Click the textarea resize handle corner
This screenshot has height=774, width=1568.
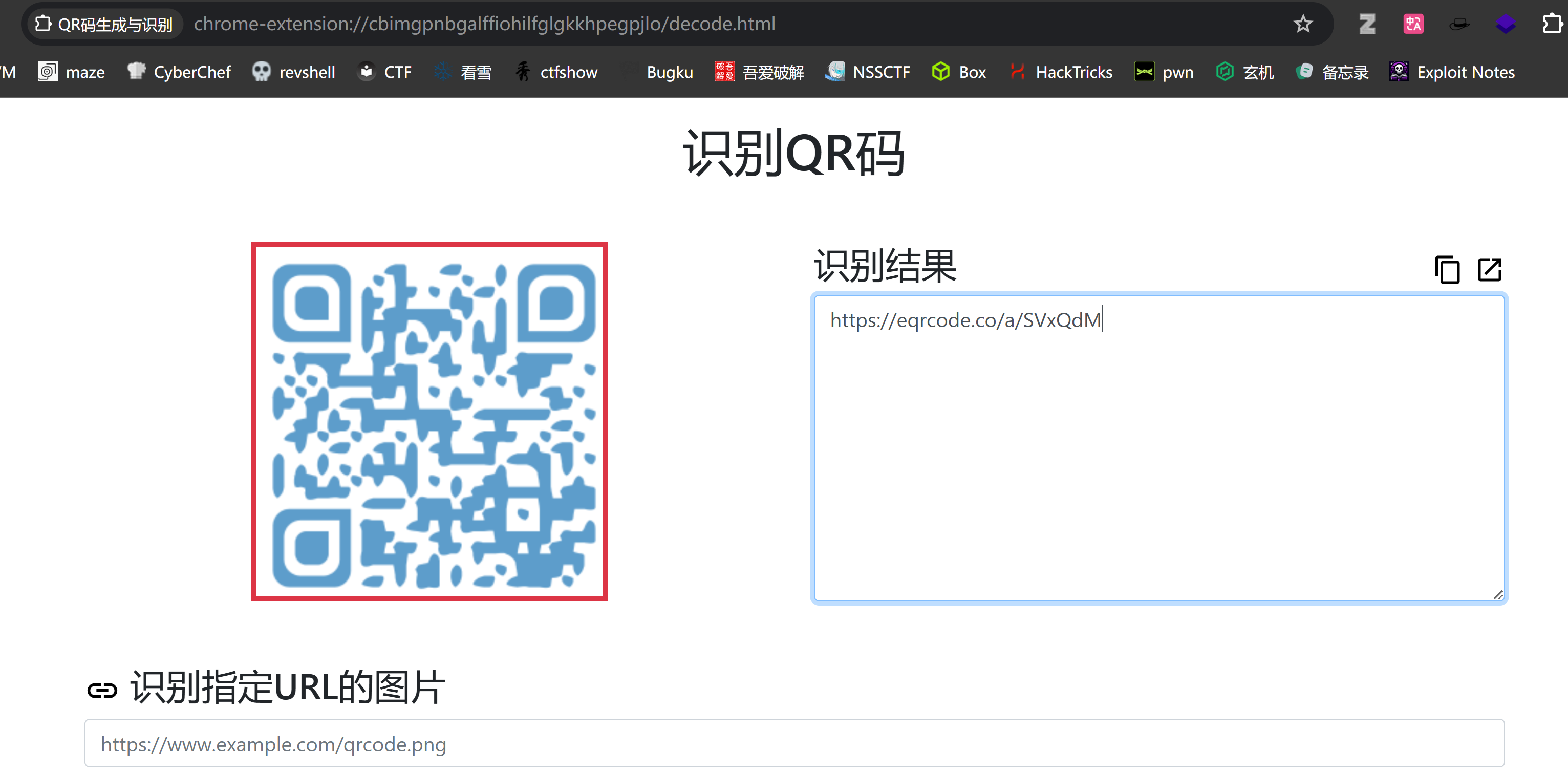pos(1497,594)
